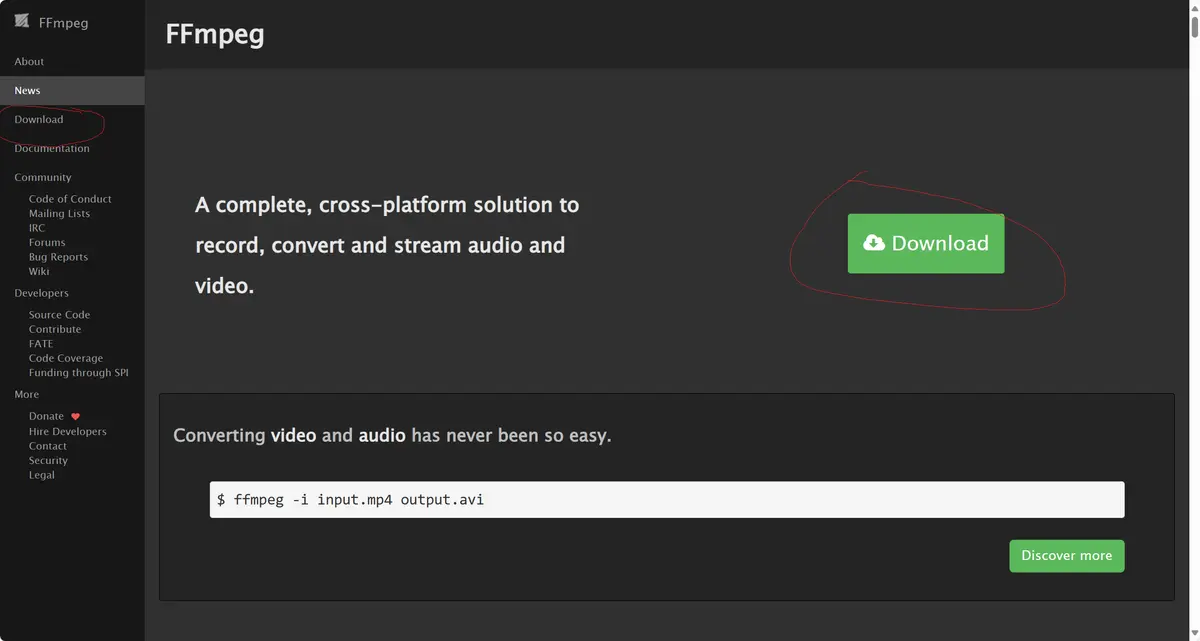This screenshot has width=1200, height=641.
Task: Open the Contribute link
Action: pos(55,329)
